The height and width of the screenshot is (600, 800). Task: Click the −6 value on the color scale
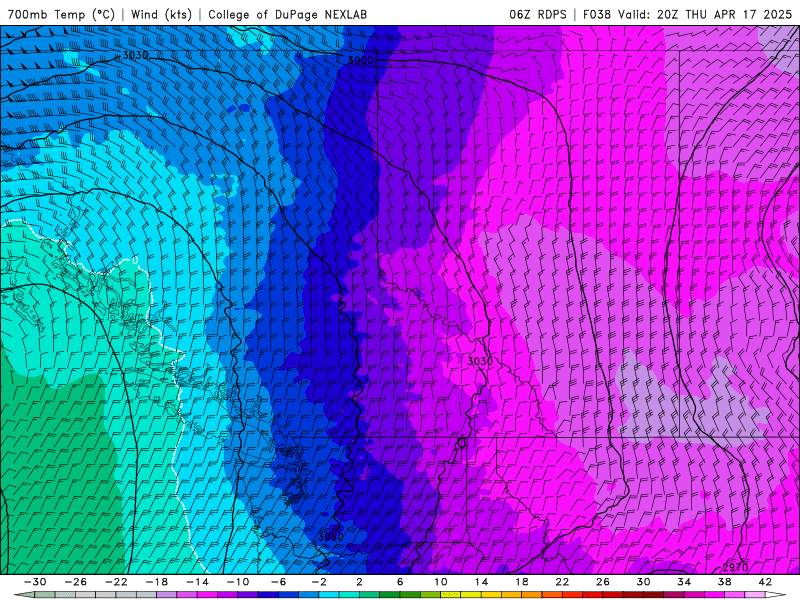point(278,582)
